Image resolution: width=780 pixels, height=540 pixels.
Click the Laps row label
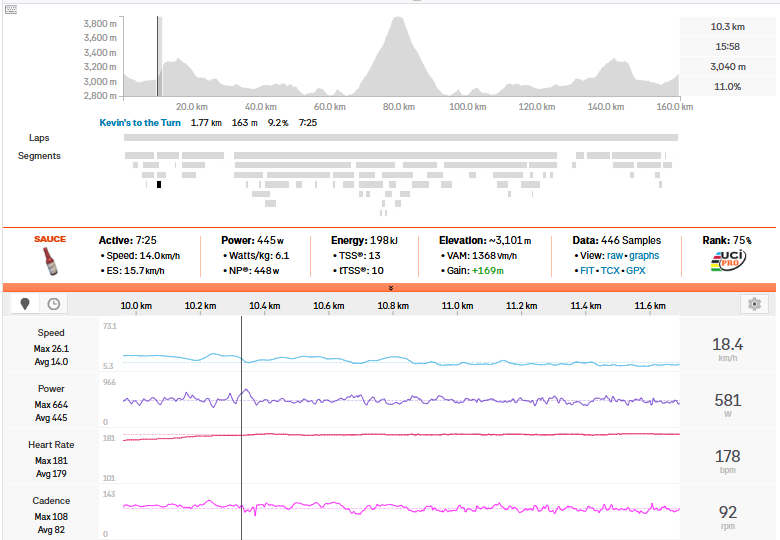pyautogui.click(x=39, y=138)
